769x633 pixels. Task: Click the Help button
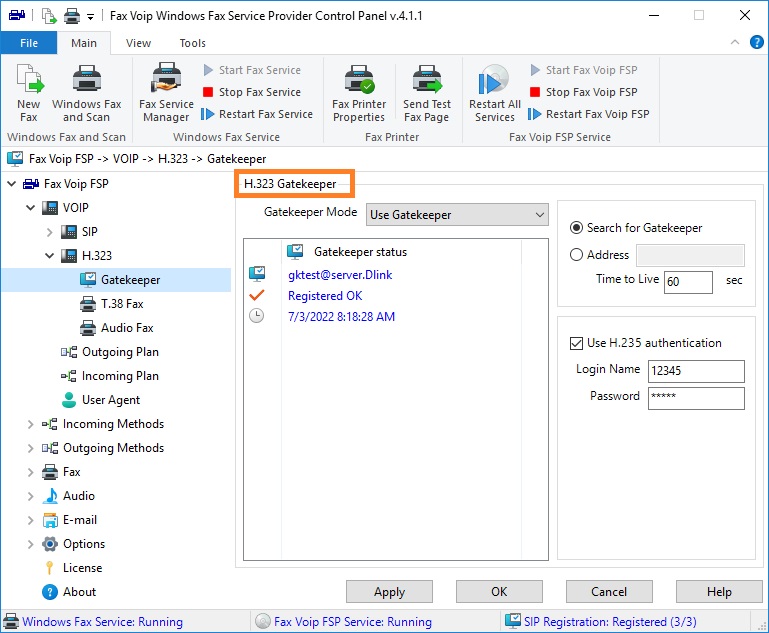(x=719, y=592)
